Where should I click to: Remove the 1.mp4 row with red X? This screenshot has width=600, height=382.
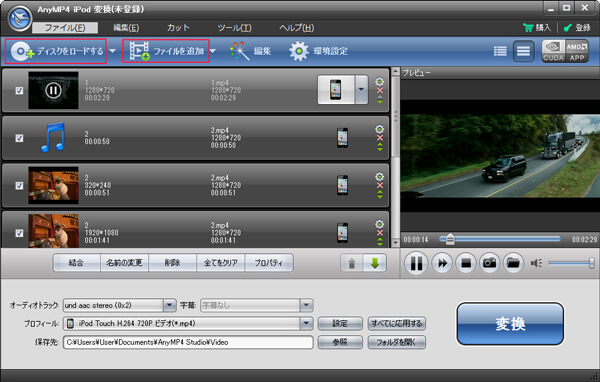[380, 90]
